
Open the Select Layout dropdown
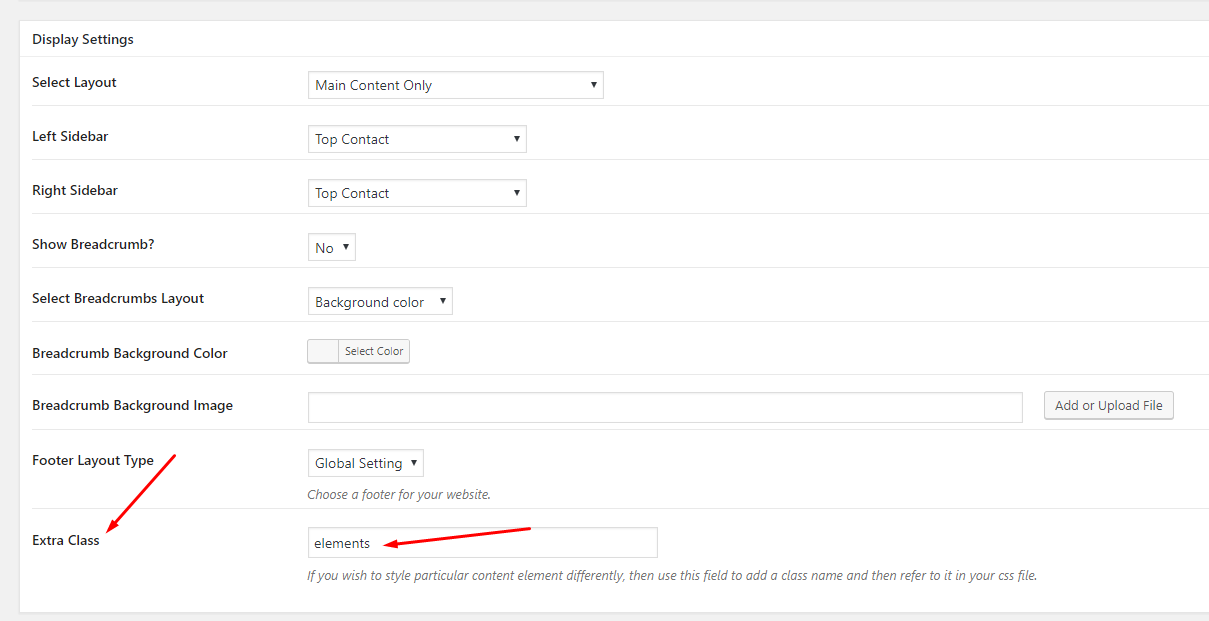[x=455, y=85]
